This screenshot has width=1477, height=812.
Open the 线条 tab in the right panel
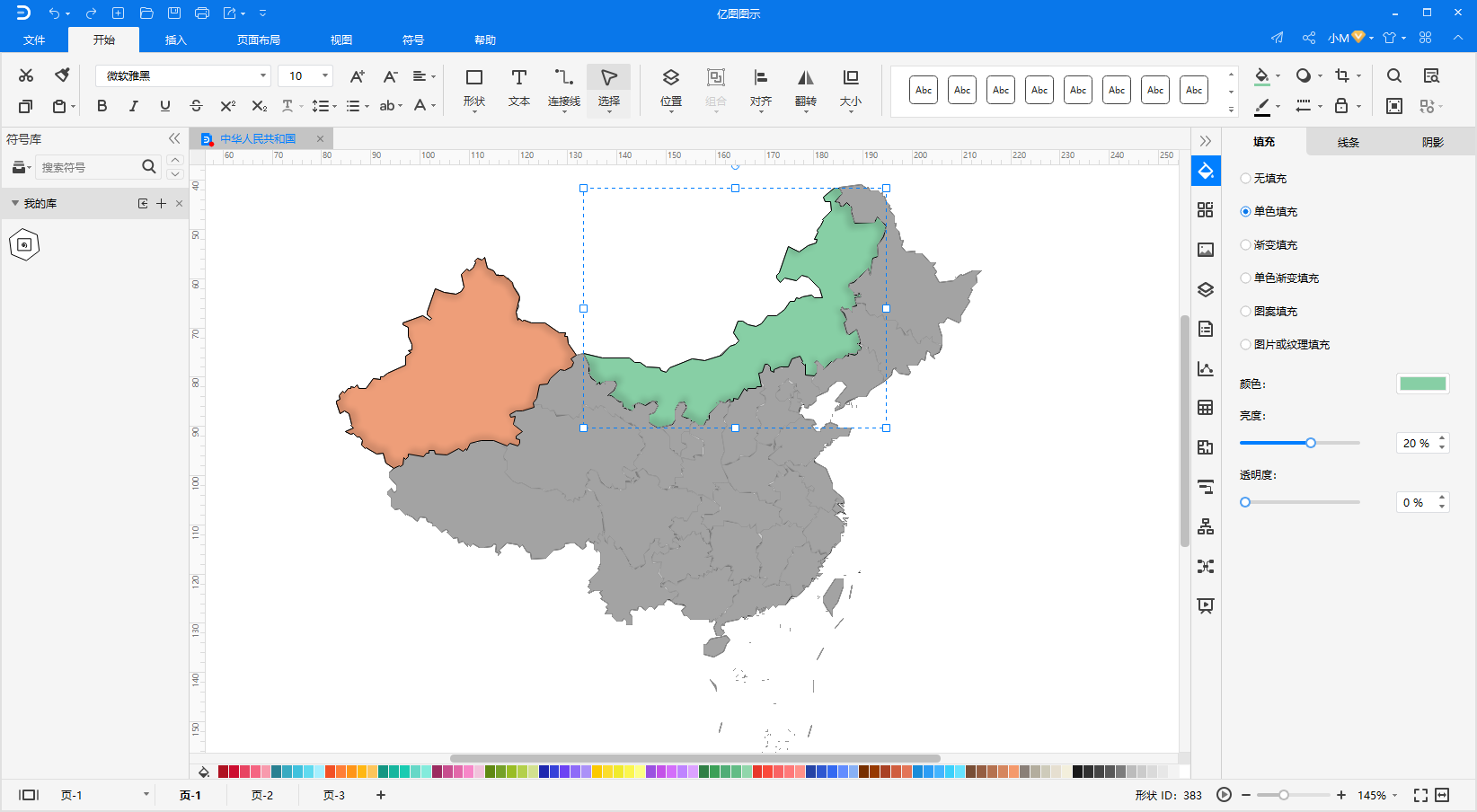pos(1347,141)
